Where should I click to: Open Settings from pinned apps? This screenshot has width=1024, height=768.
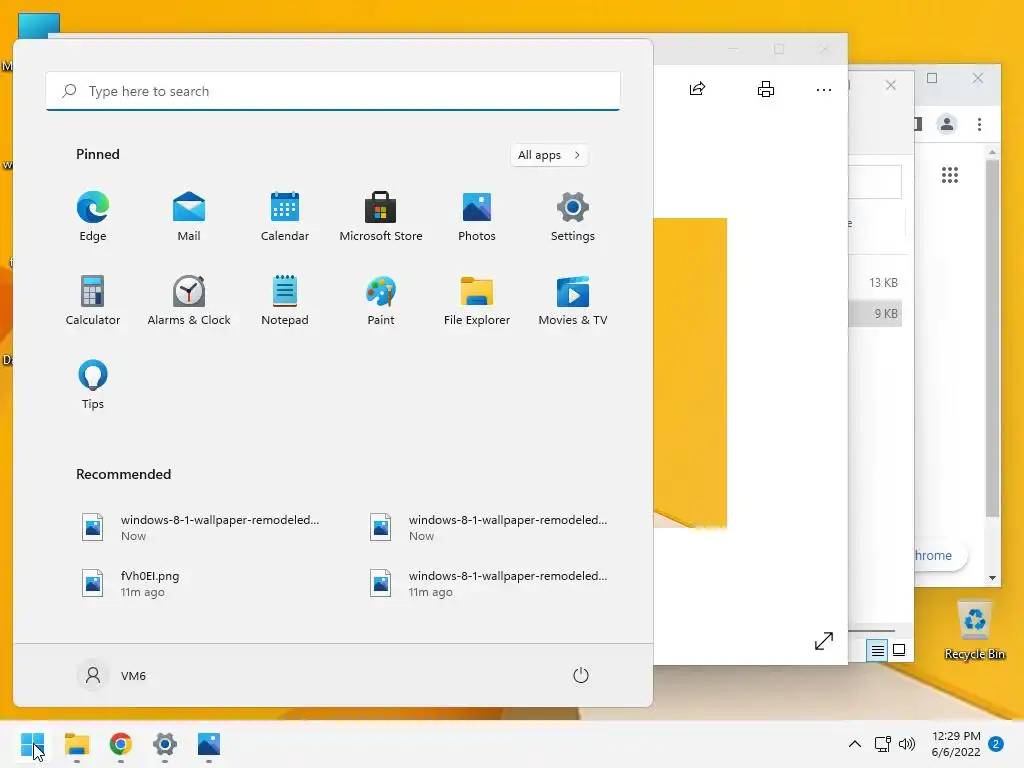[573, 217]
